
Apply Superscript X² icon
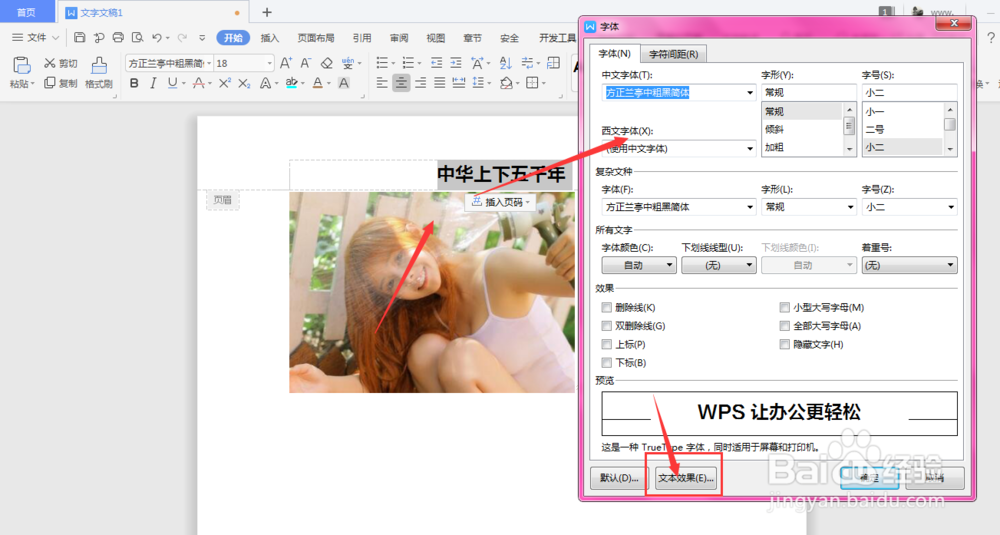pyautogui.click(x=224, y=83)
